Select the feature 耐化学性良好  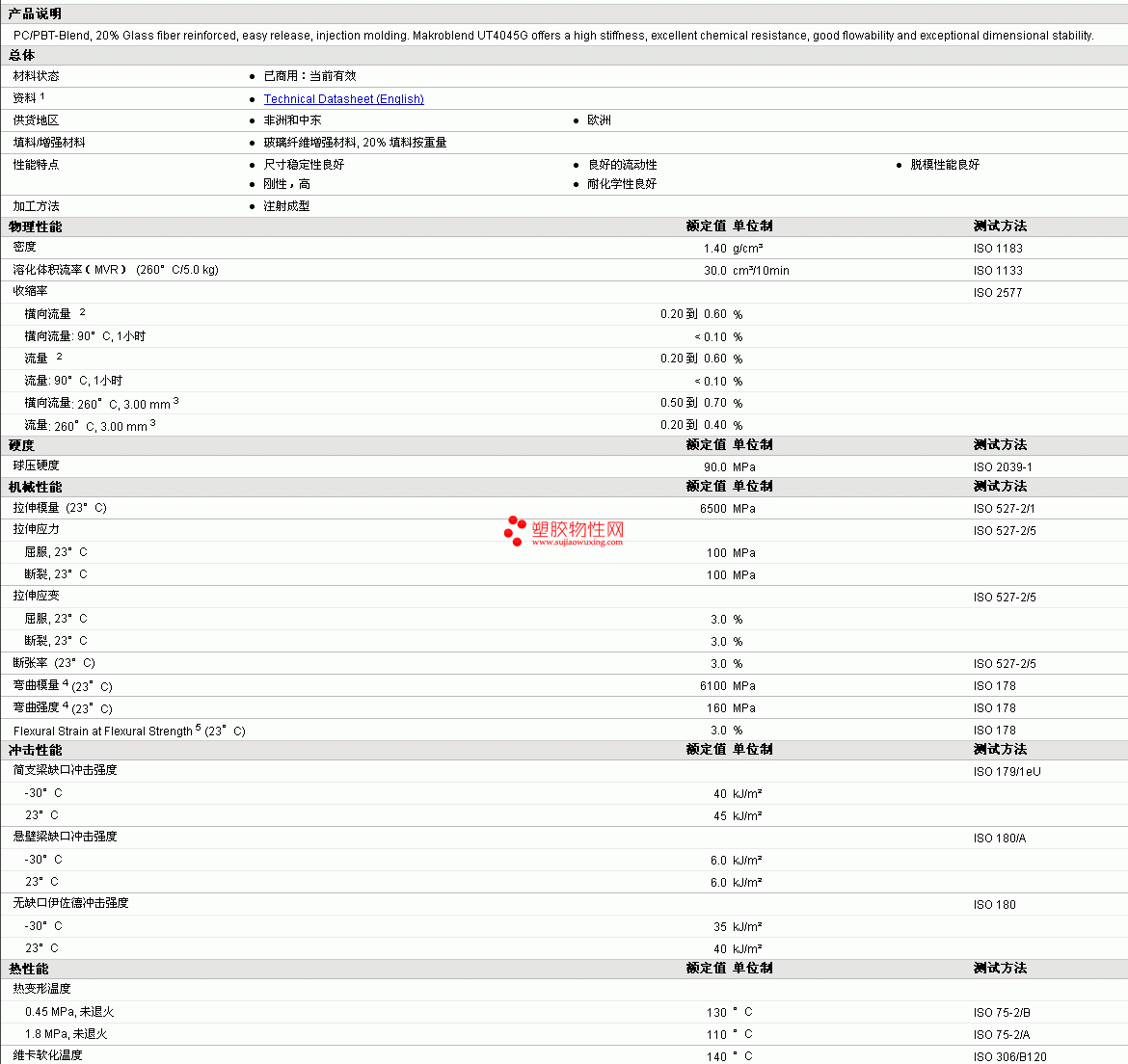[622, 184]
